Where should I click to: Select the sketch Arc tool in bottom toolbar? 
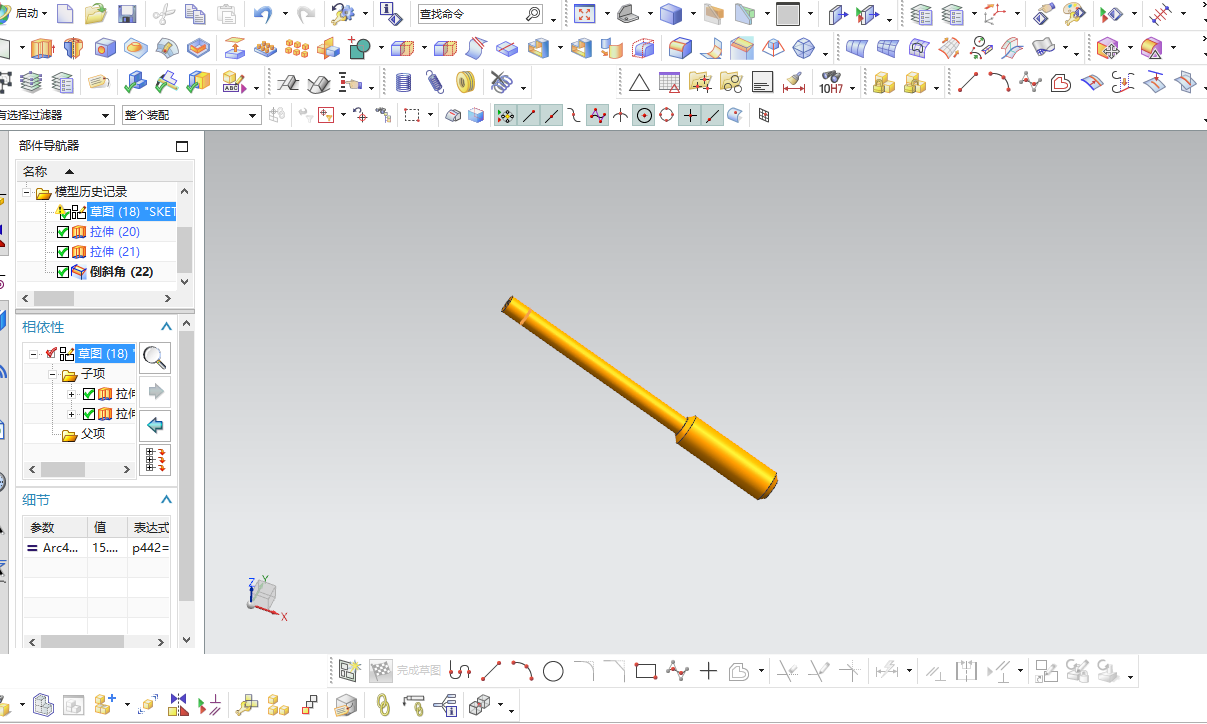coord(522,671)
